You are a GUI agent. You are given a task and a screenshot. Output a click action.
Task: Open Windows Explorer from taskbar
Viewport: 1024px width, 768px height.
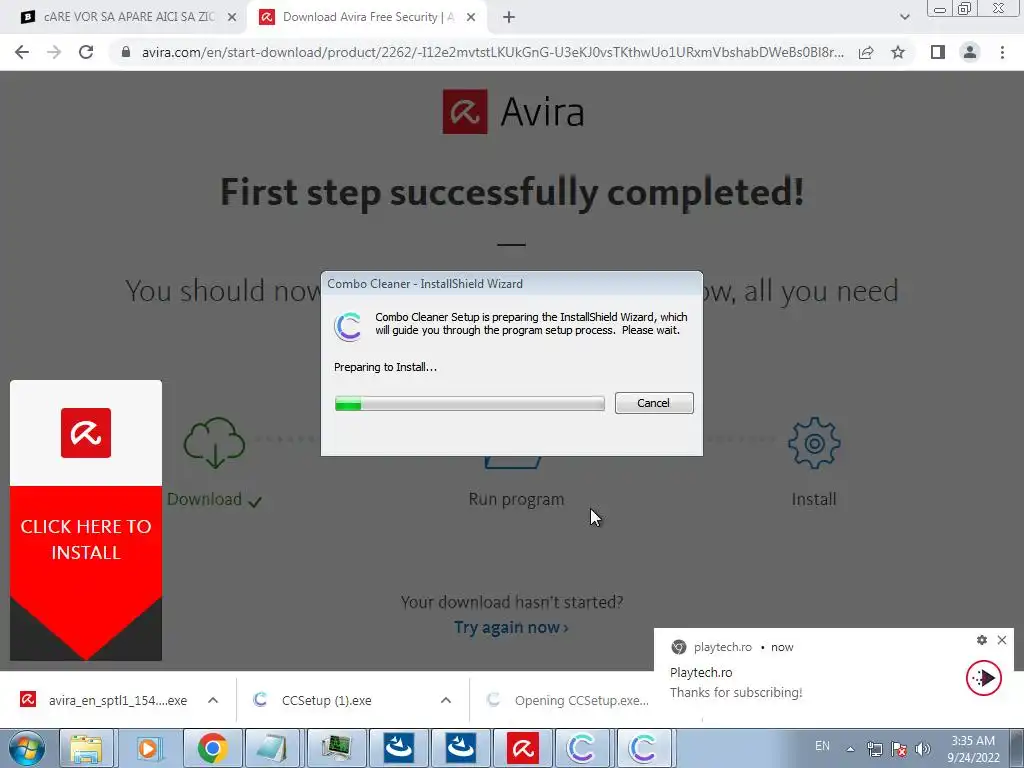pyautogui.click(x=87, y=748)
